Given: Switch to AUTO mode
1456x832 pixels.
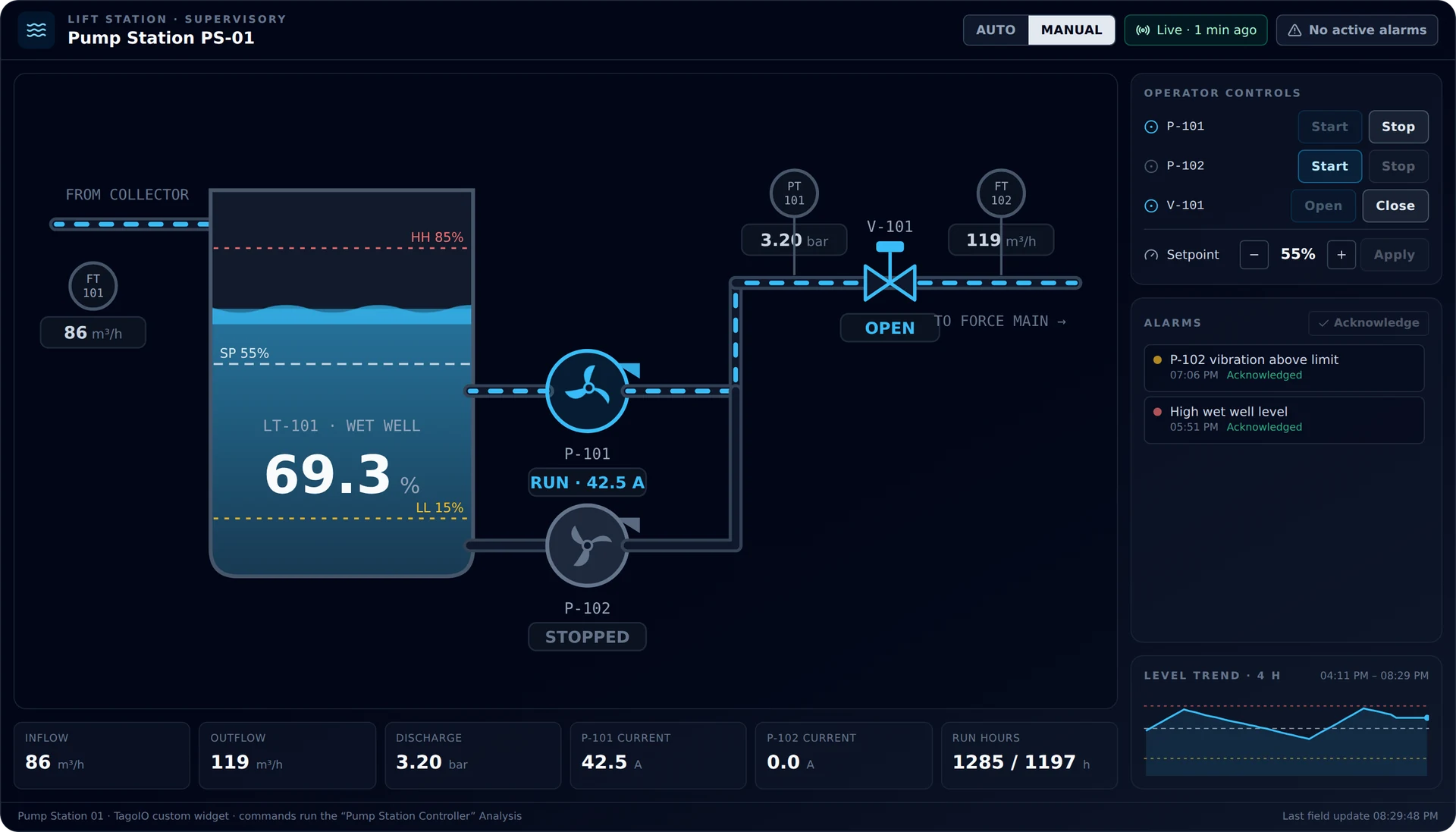Looking at the screenshot, I should click(995, 30).
